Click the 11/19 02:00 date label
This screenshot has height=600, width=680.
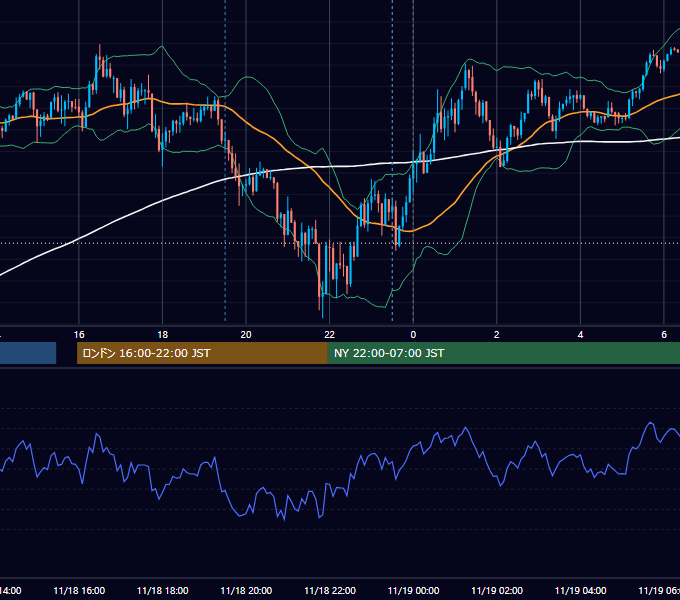(497, 591)
